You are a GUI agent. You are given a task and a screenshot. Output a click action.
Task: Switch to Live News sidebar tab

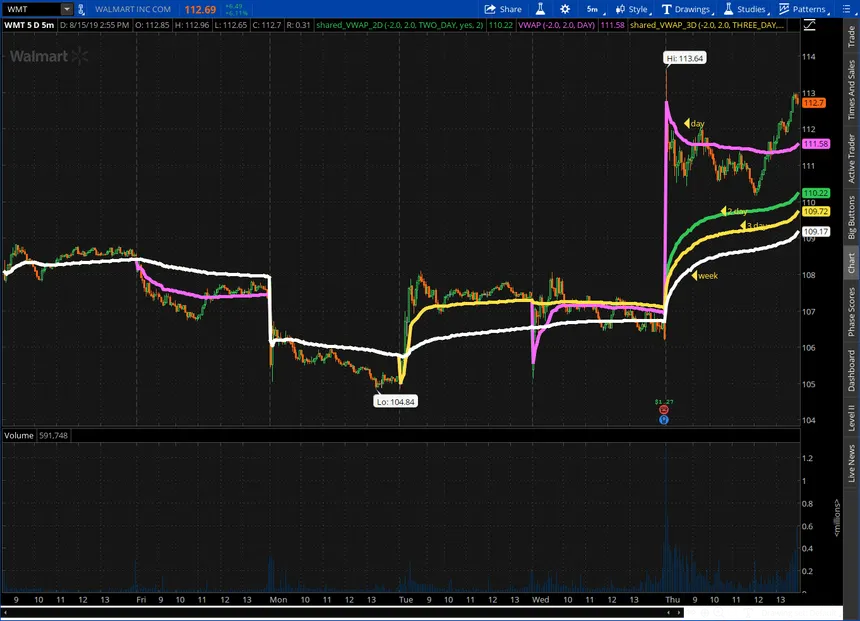coord(851,464)
